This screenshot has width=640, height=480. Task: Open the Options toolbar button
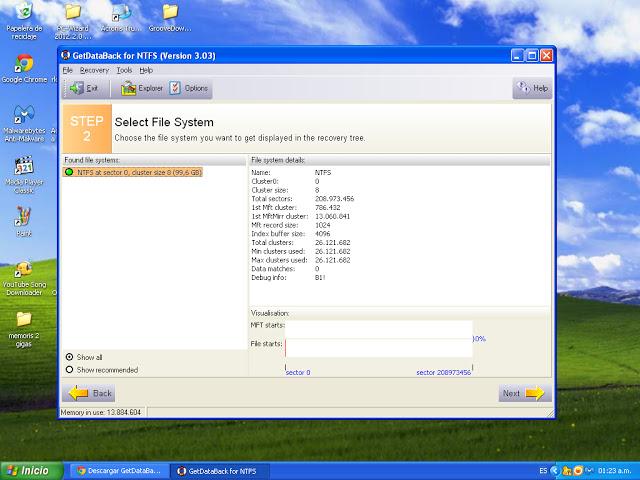[189, 88]
